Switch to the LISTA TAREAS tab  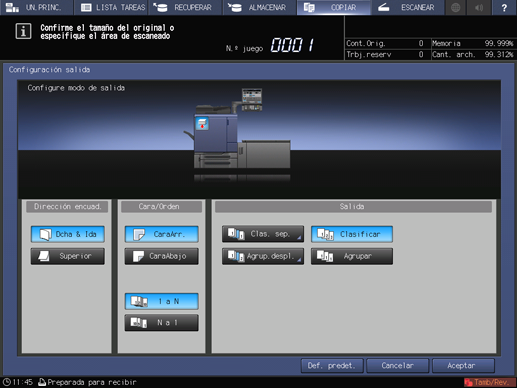(111, 7)
